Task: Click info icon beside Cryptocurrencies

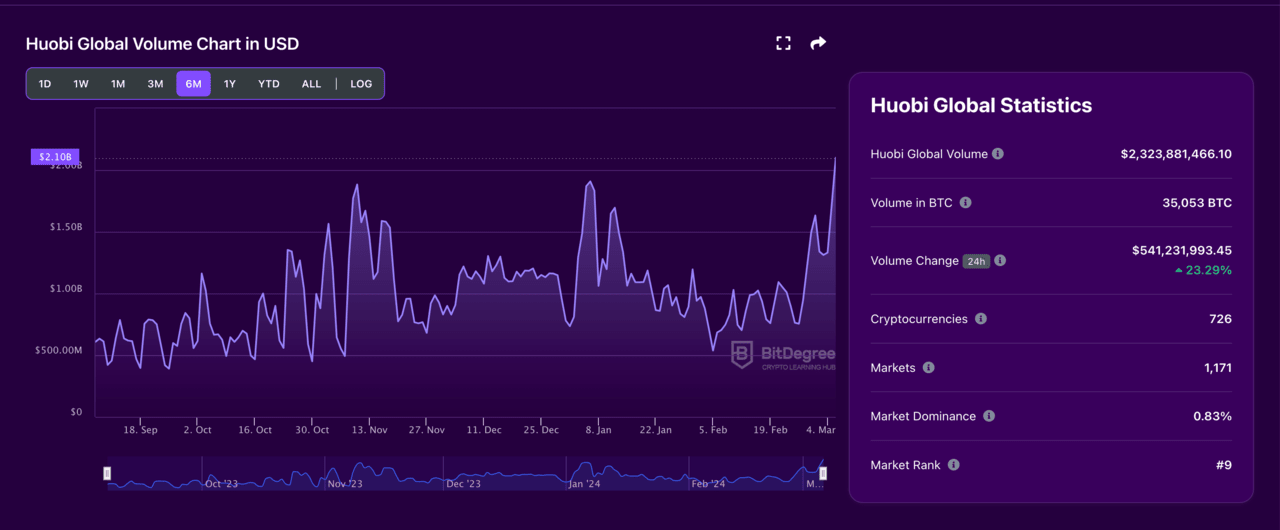Action: (x=981, y=319)
